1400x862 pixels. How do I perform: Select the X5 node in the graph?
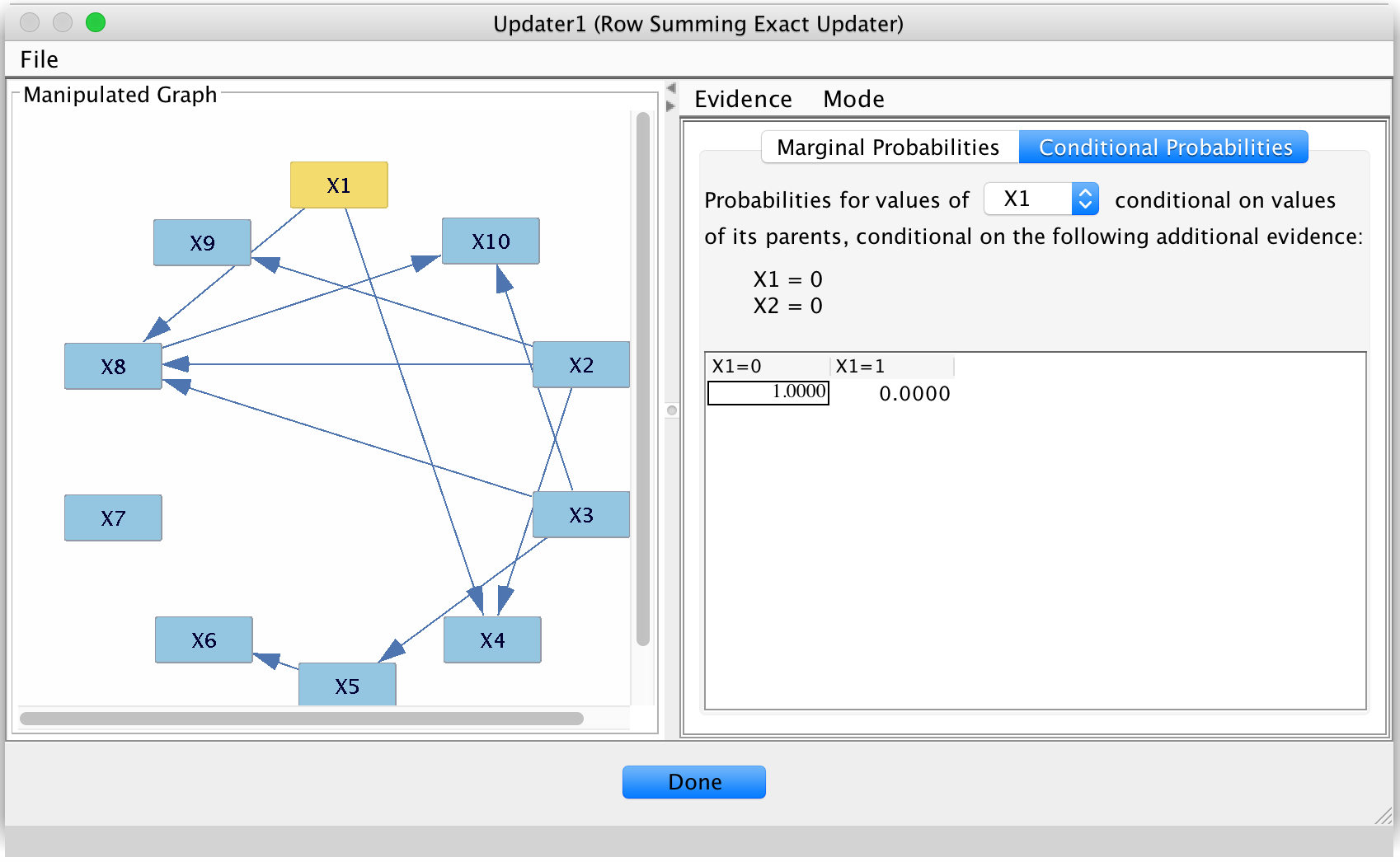(347, 684)
